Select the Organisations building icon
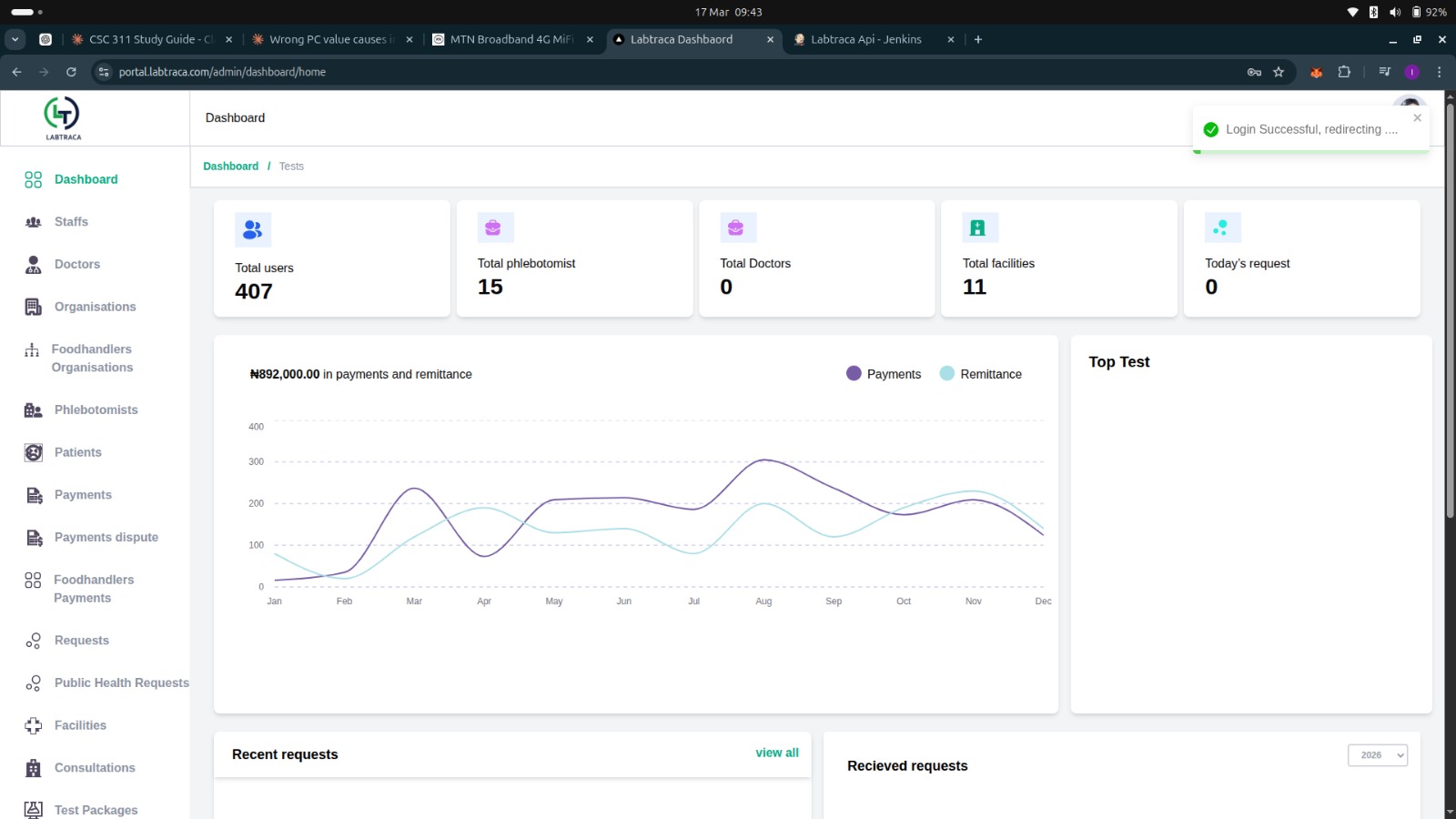Screen dimensions: 1456x819 point(34,307)
